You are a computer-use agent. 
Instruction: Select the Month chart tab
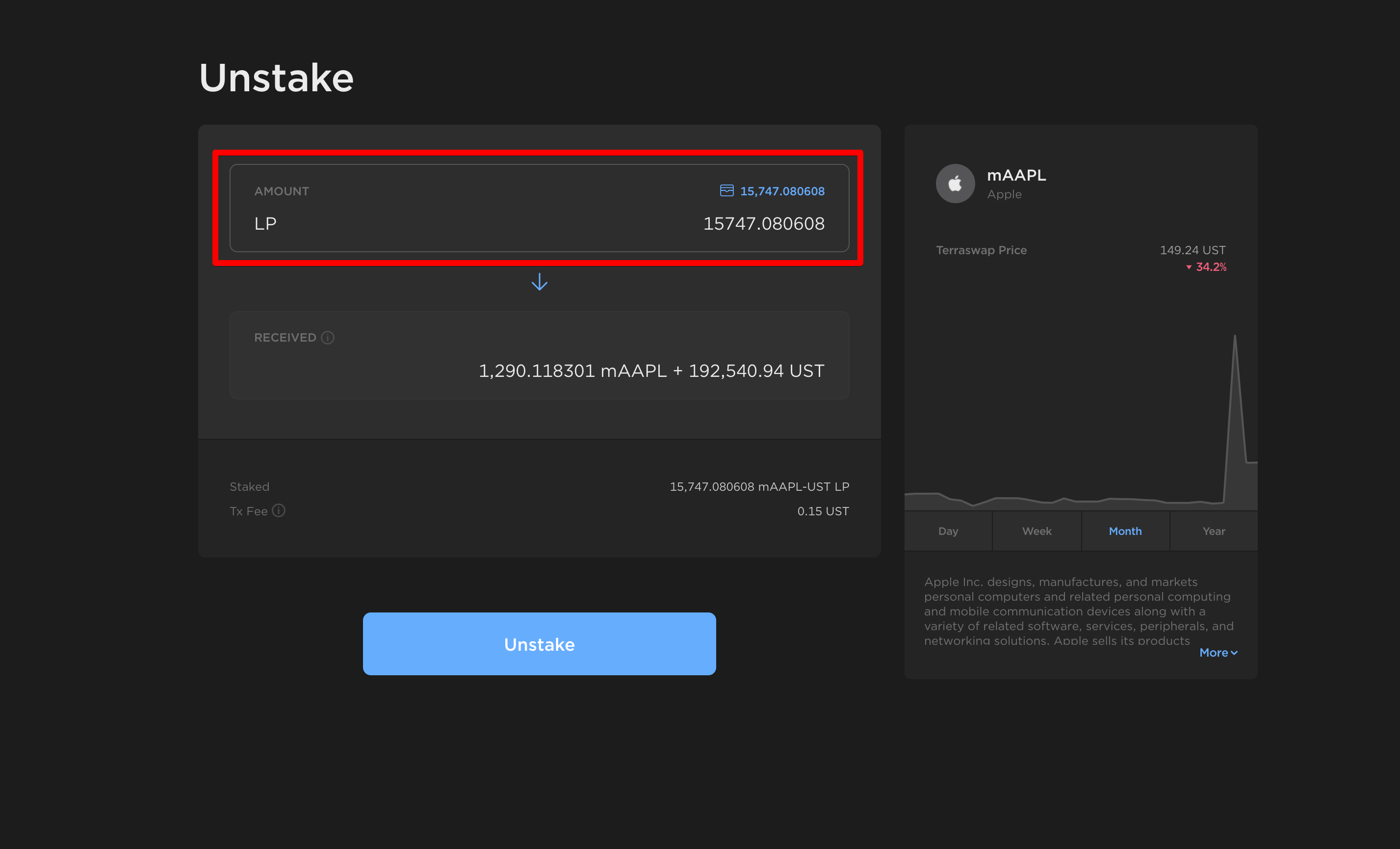tap(1125, 531)
